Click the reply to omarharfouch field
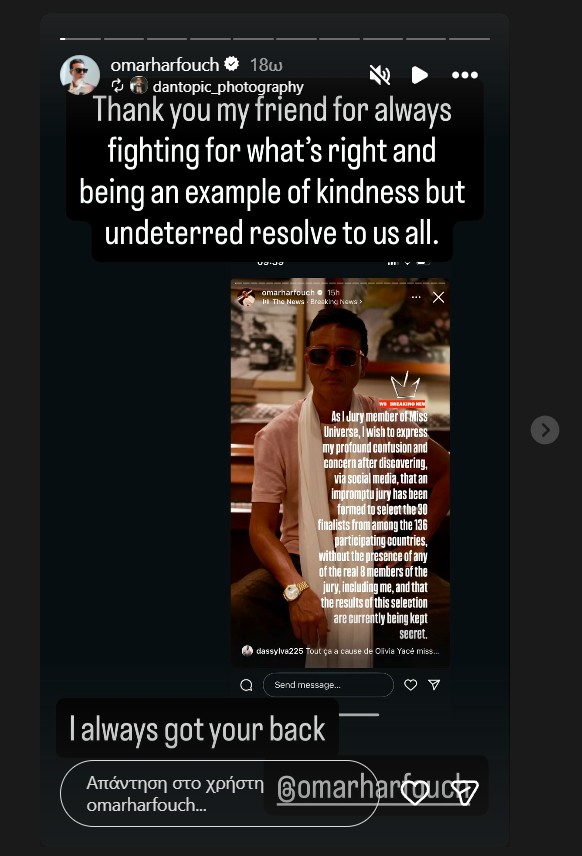The image size is (582, 856). click(219, 793)
